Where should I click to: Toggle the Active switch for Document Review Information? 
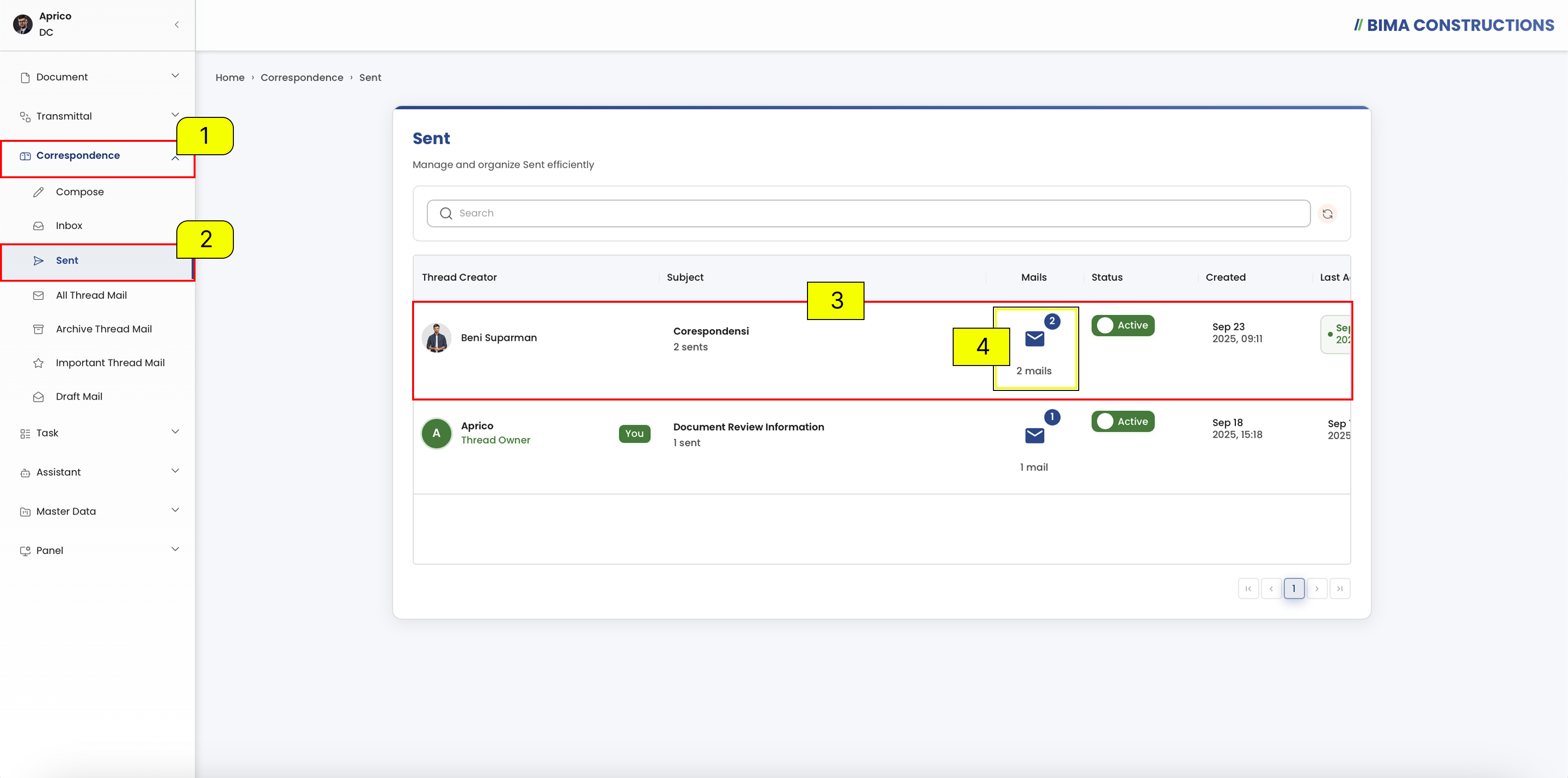point(1122,422)
